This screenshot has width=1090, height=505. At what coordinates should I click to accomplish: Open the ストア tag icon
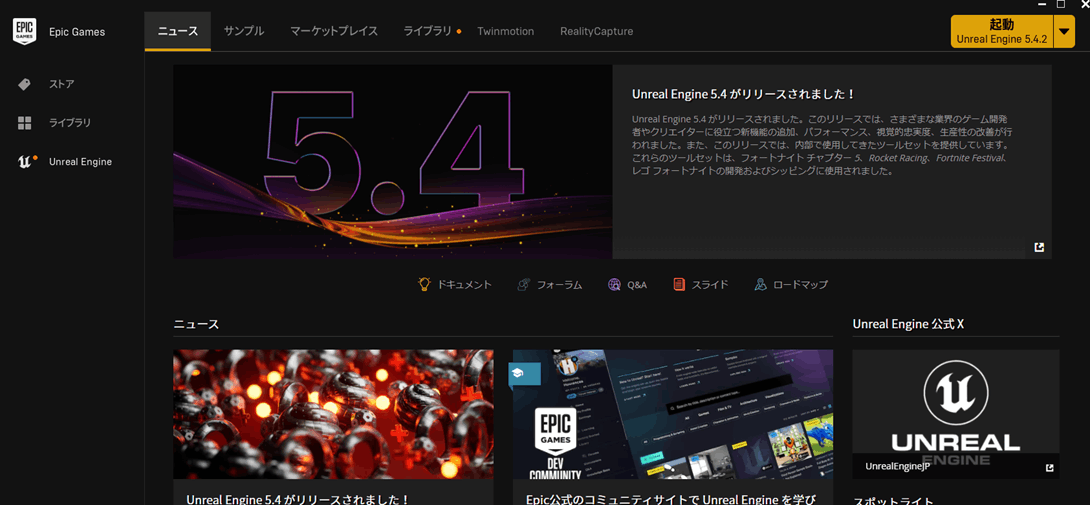24,84
